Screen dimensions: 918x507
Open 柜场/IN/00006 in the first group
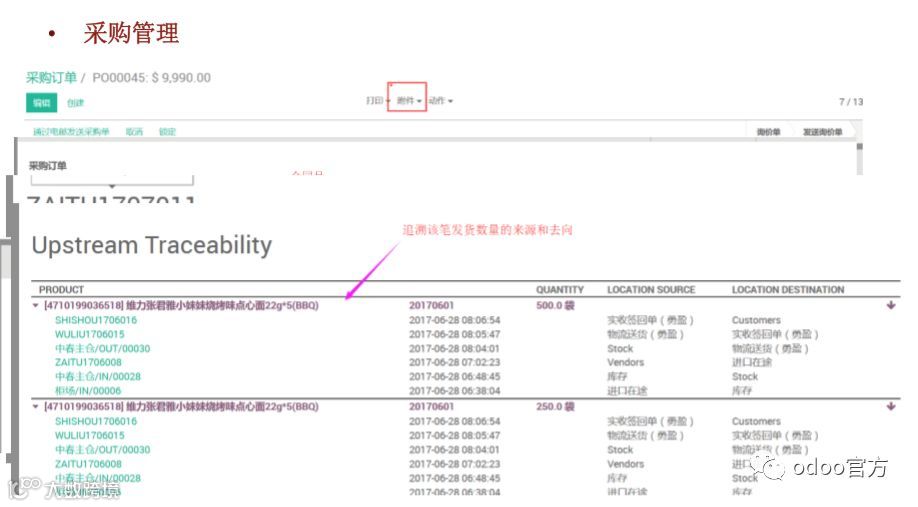point(88,390)
